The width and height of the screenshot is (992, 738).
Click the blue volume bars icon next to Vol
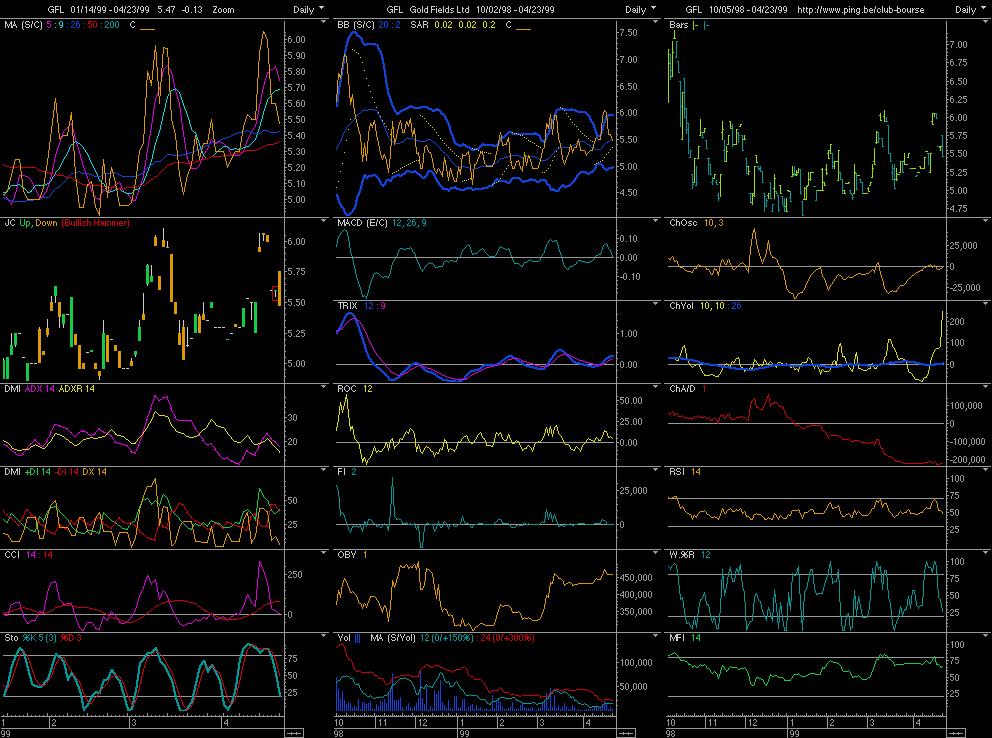click(x=358, y=638)
